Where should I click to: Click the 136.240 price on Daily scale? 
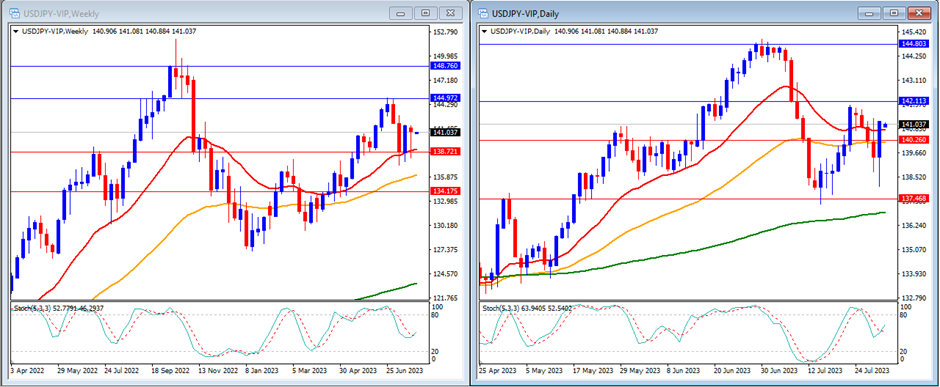click(x=914, y=225)
